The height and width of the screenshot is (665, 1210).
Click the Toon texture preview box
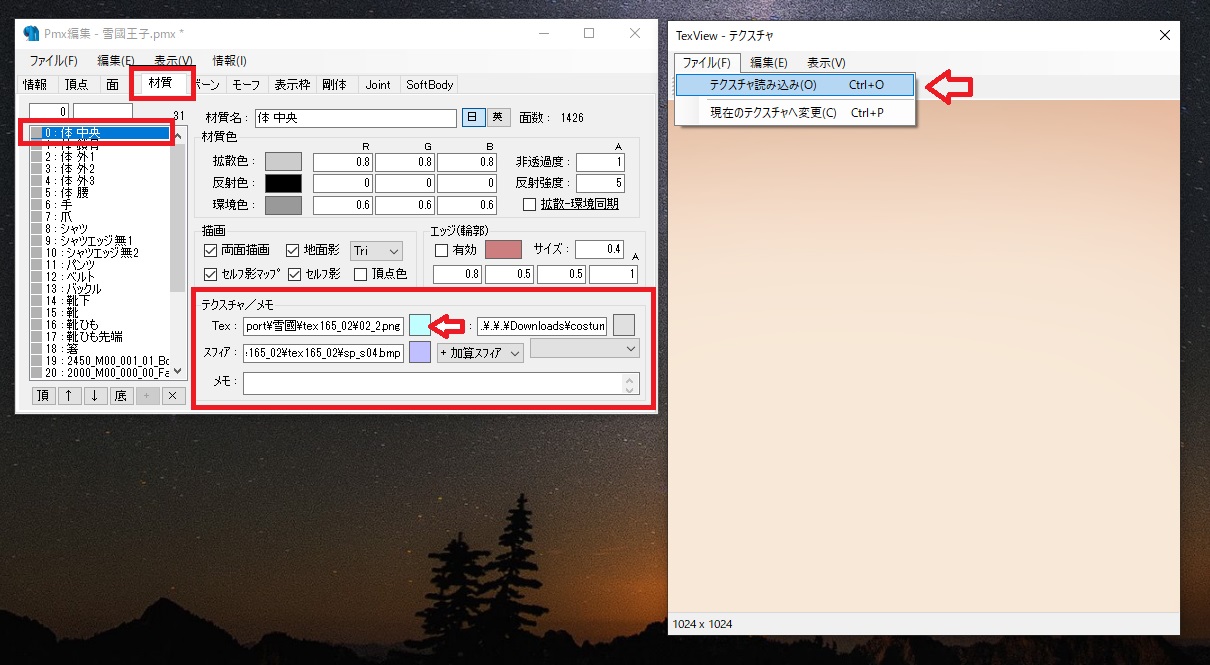coord(624,325)
